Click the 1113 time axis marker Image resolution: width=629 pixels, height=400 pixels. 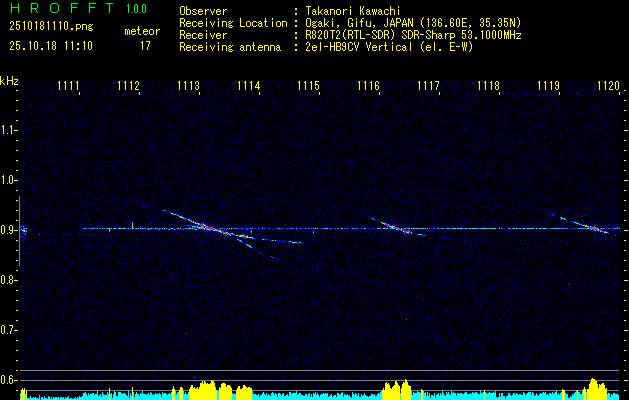pyautogui.click(x=188, y=85)
